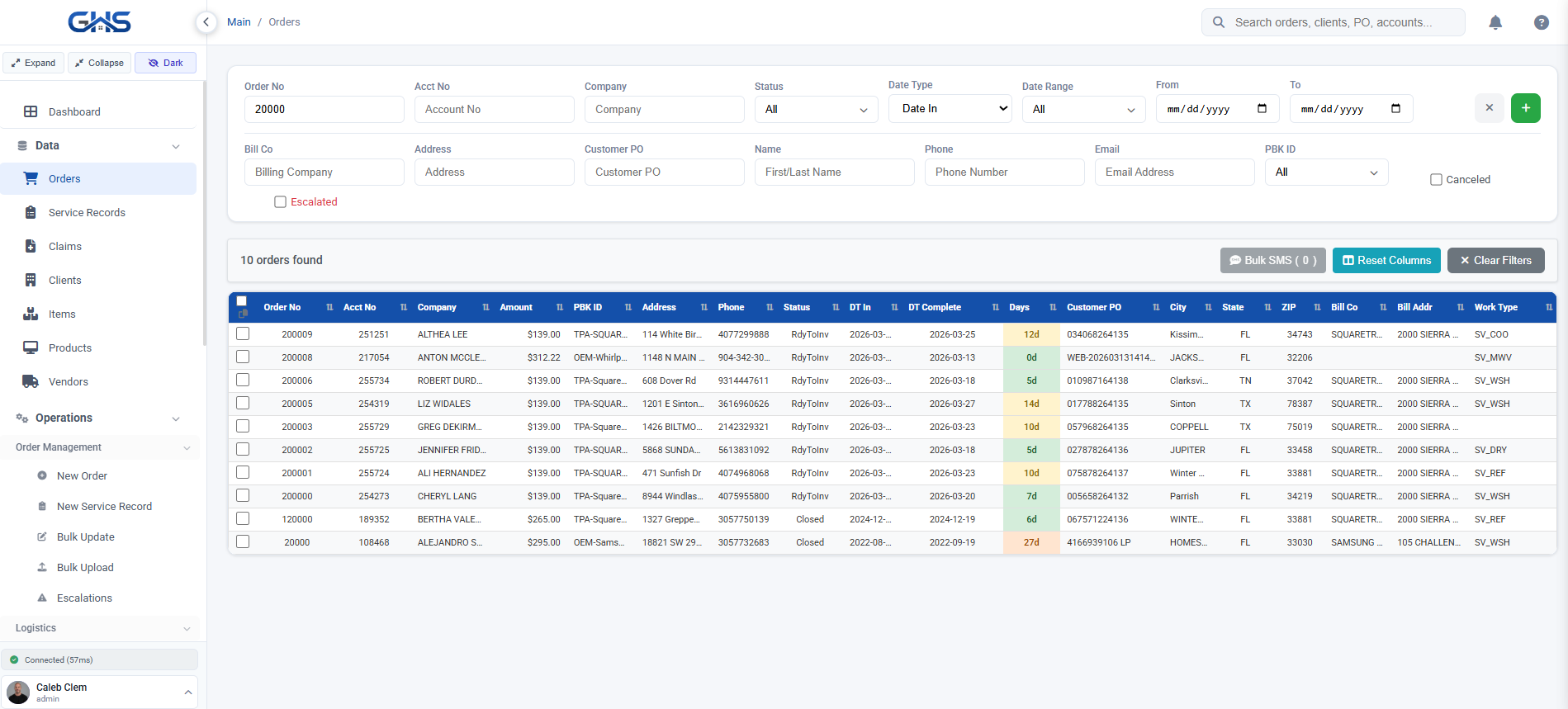Viewport: 1568px width, 709px height.
Task: Focus the global search field
Action: [x=1334, y=22]
